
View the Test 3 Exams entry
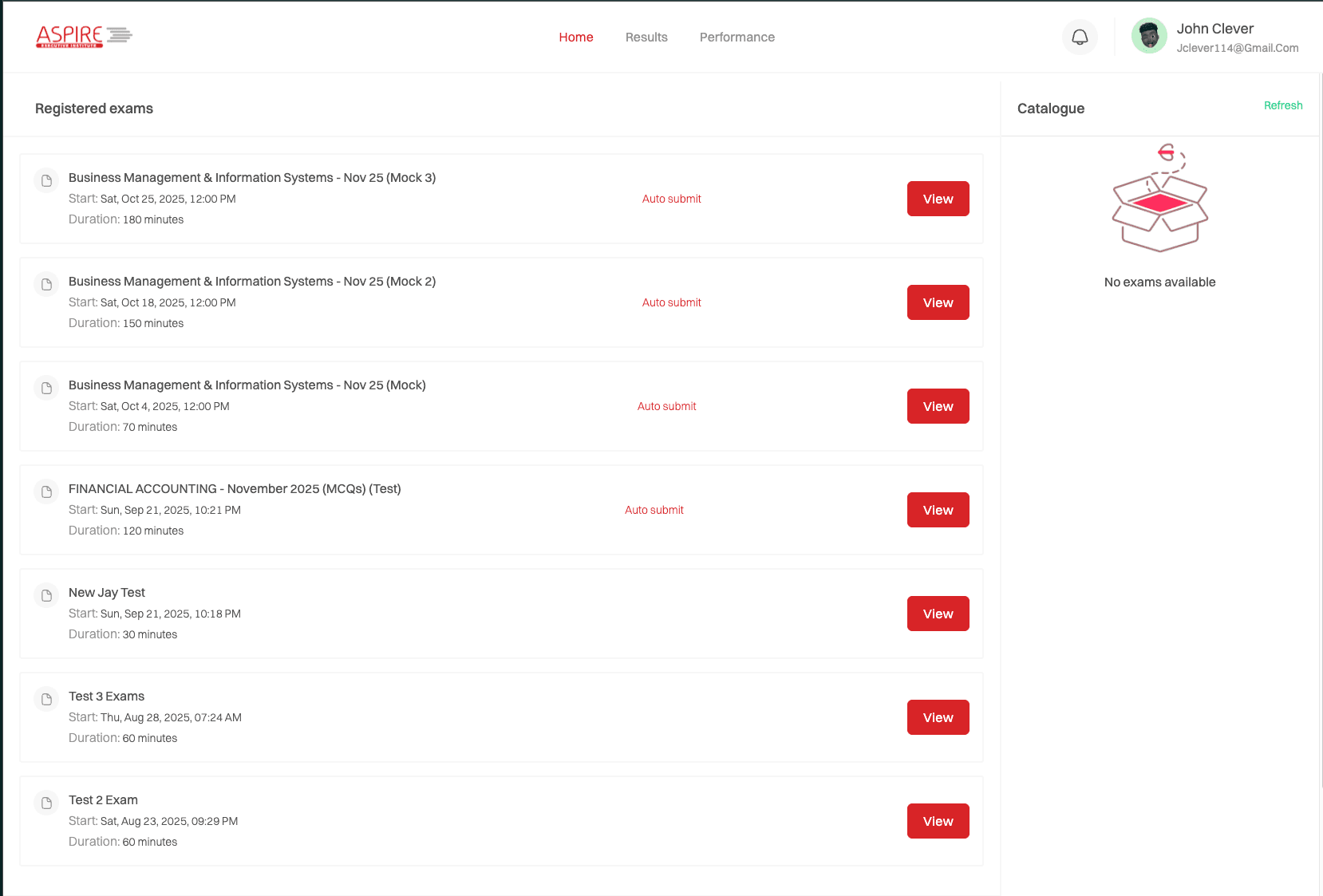[x=938, y=717]
